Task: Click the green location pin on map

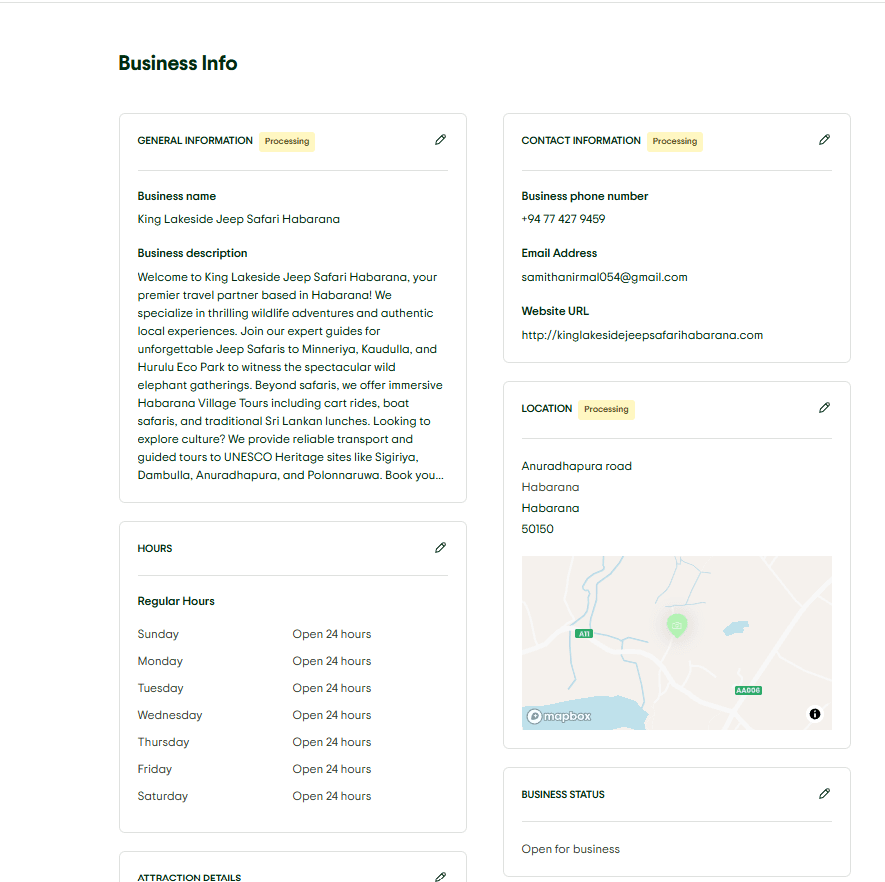Action: (677, 626)
